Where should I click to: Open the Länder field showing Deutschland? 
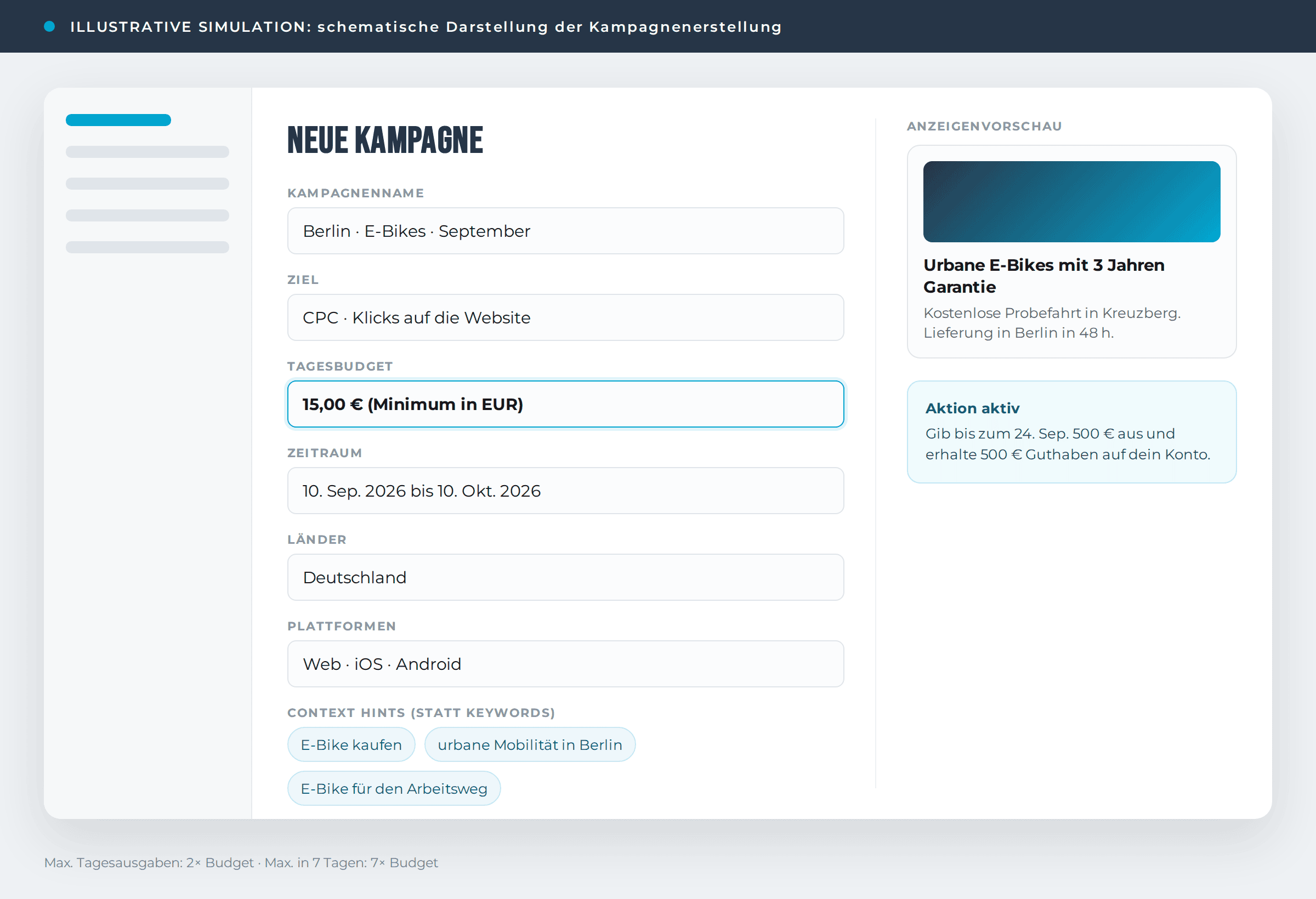pyautogui.click(x=565, y=577)
